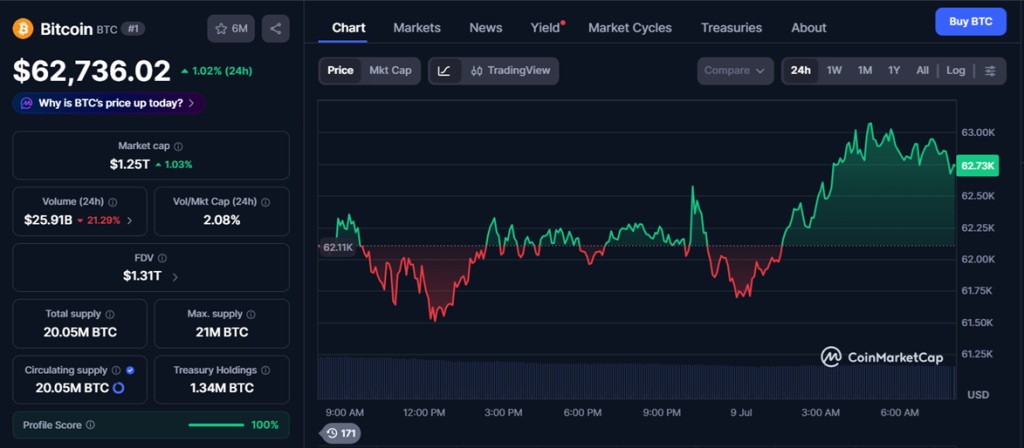The width and height of the screenshot is (1024, 448).
Task: Click the 12:00 PM axis label
Action: coord(424,413)
